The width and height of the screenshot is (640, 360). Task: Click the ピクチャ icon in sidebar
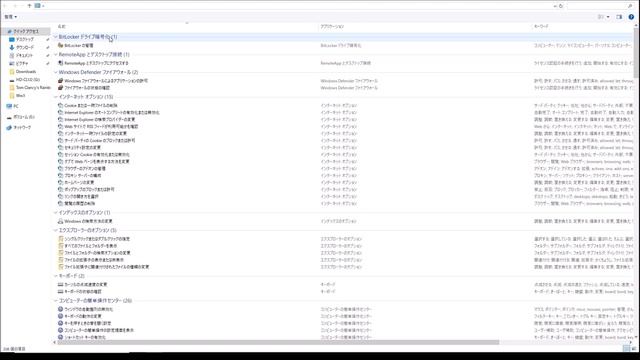point(12,63)
